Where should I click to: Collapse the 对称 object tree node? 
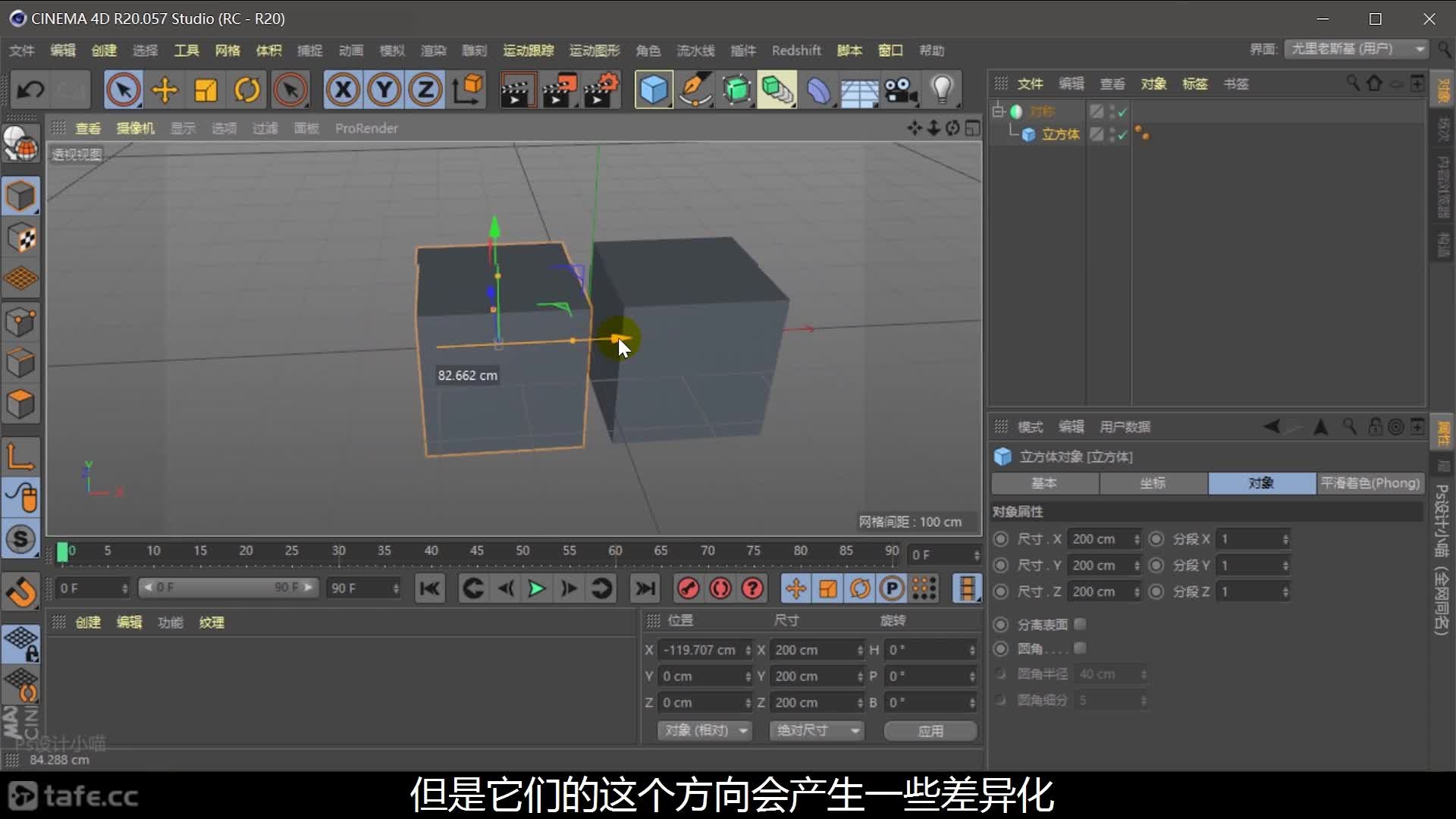pyautogui.click(x=999, y=111)
